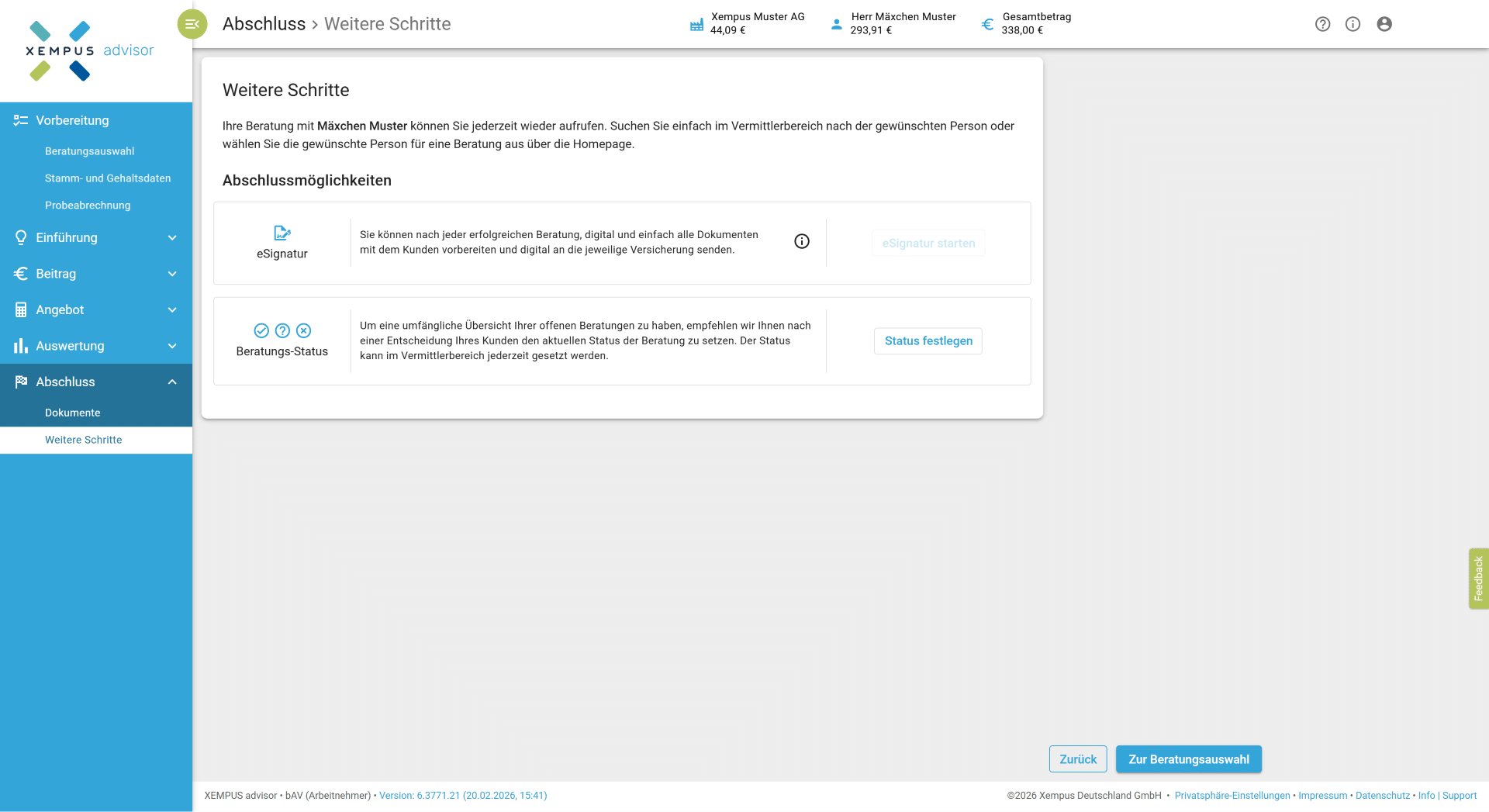Open the Feedback side tab
The image size is (1489, 812).
(x=1478, y=579)
